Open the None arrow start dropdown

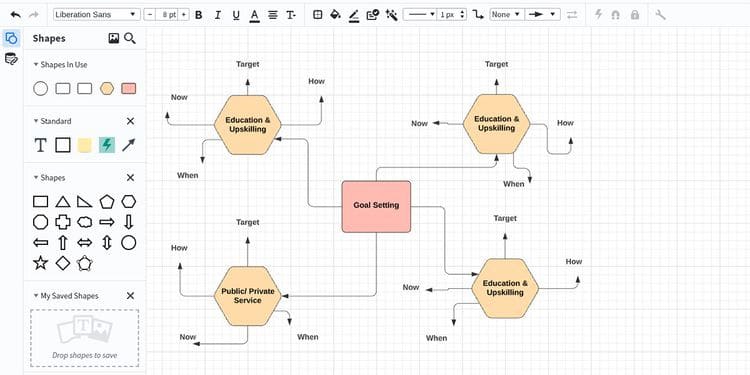coord(506,15)
